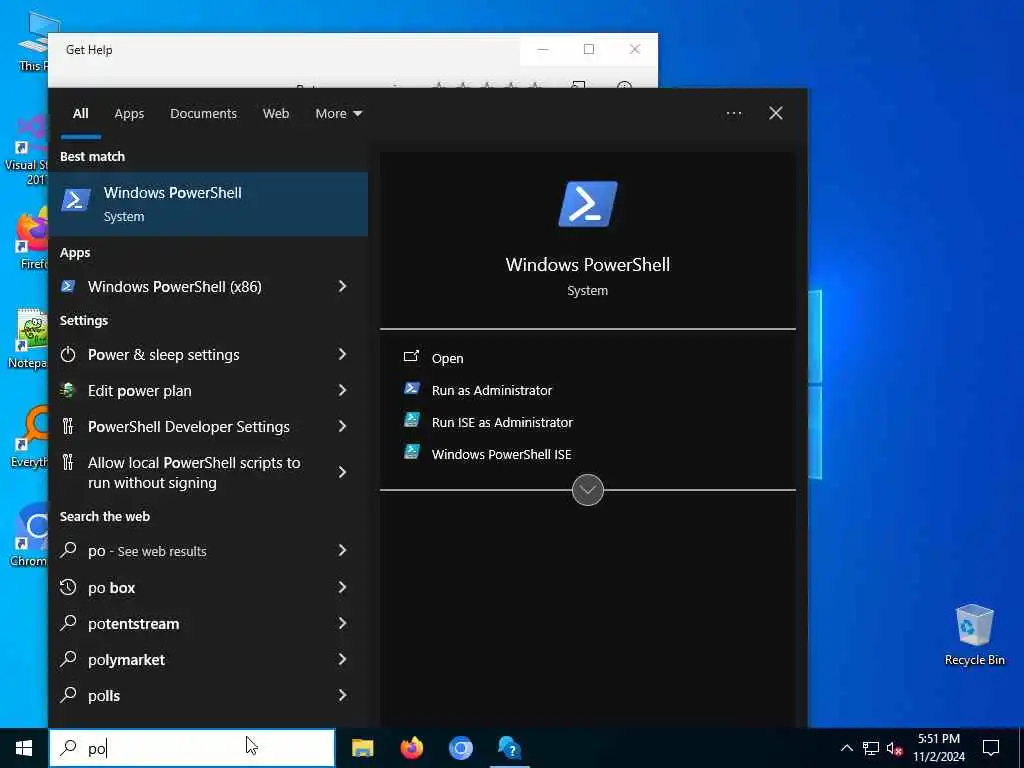Click tools icon beside Allow local PowerShell scripts
This screenshot has width=1024, height=768.
point(68,462)
